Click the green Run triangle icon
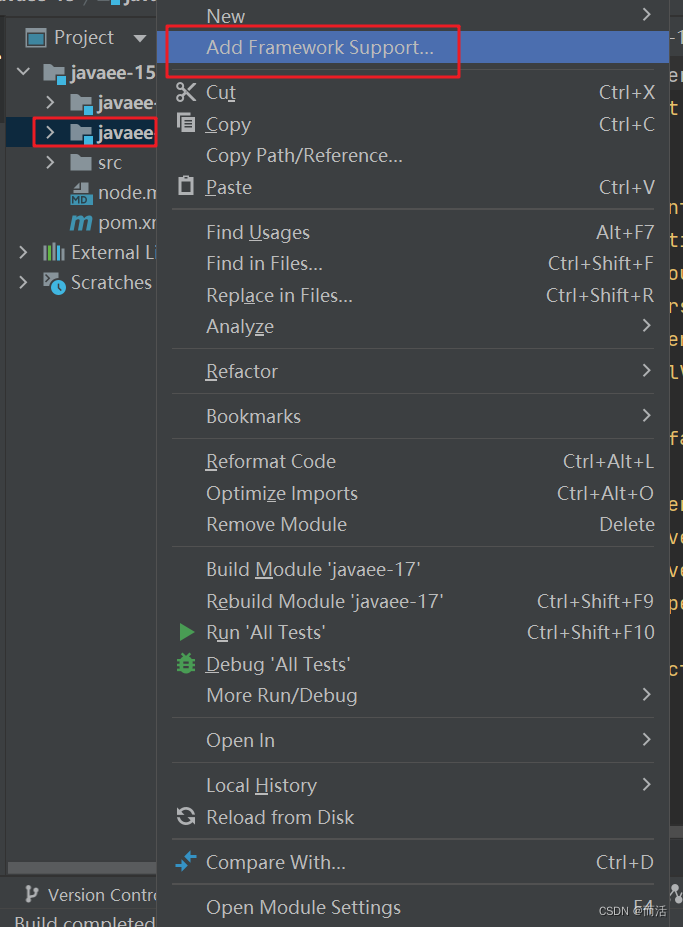The width and height of the screenshot is (683, 927). point(186,632)
